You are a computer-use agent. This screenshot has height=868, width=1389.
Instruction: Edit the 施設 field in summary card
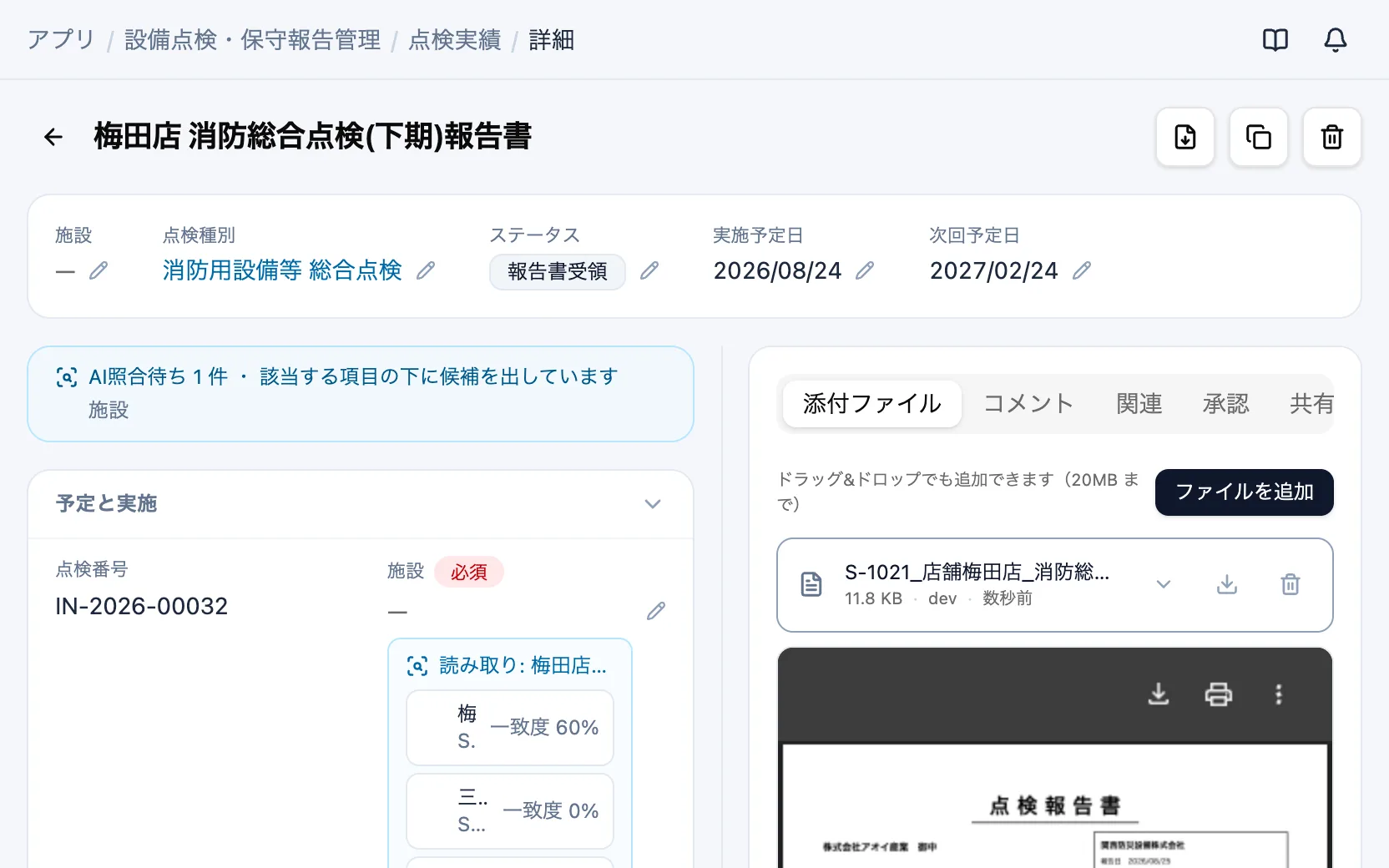pyautogui.click(x=98, y=270)
